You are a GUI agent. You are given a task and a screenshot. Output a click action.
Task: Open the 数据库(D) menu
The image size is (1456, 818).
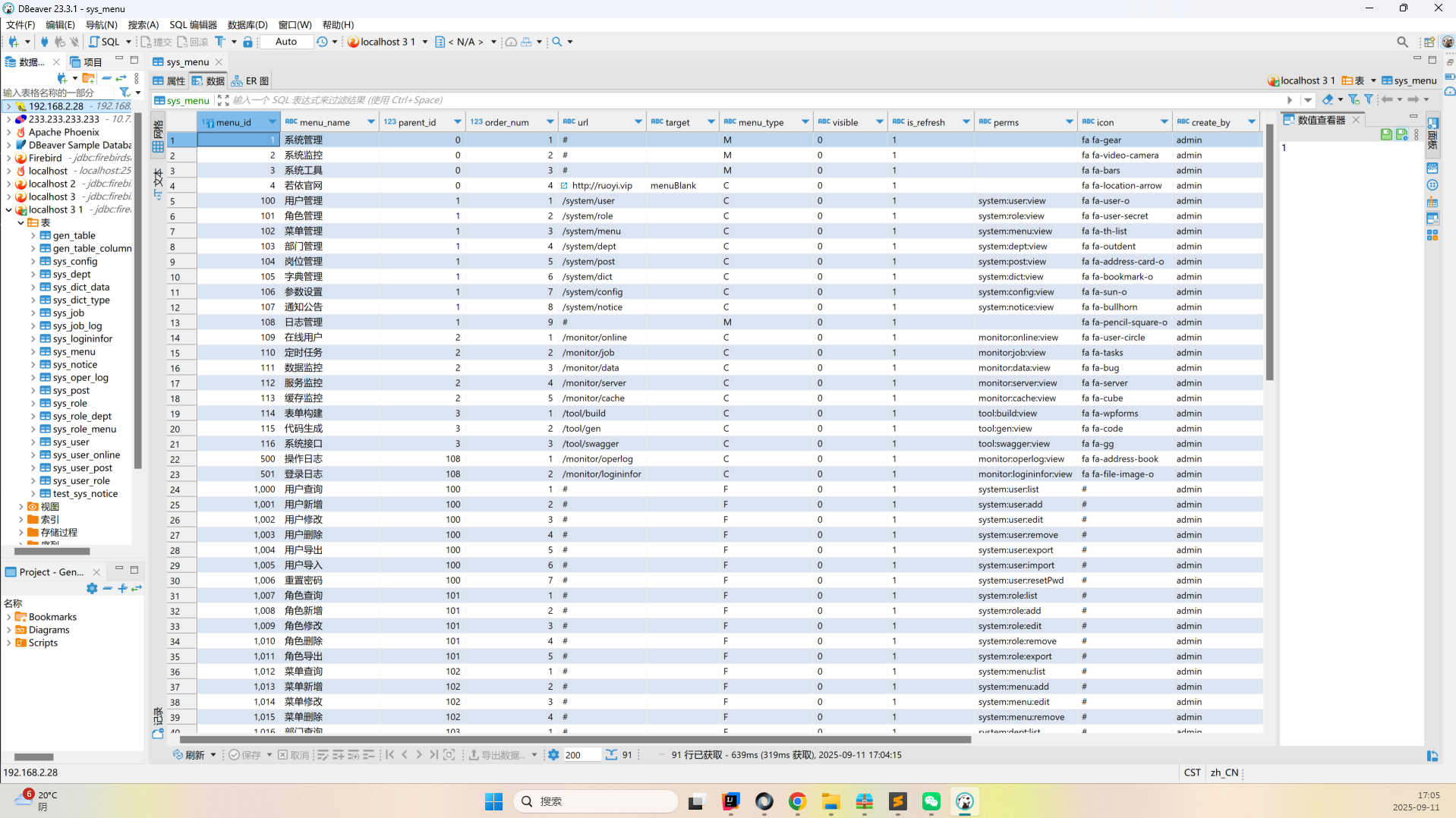coord(247,25)
